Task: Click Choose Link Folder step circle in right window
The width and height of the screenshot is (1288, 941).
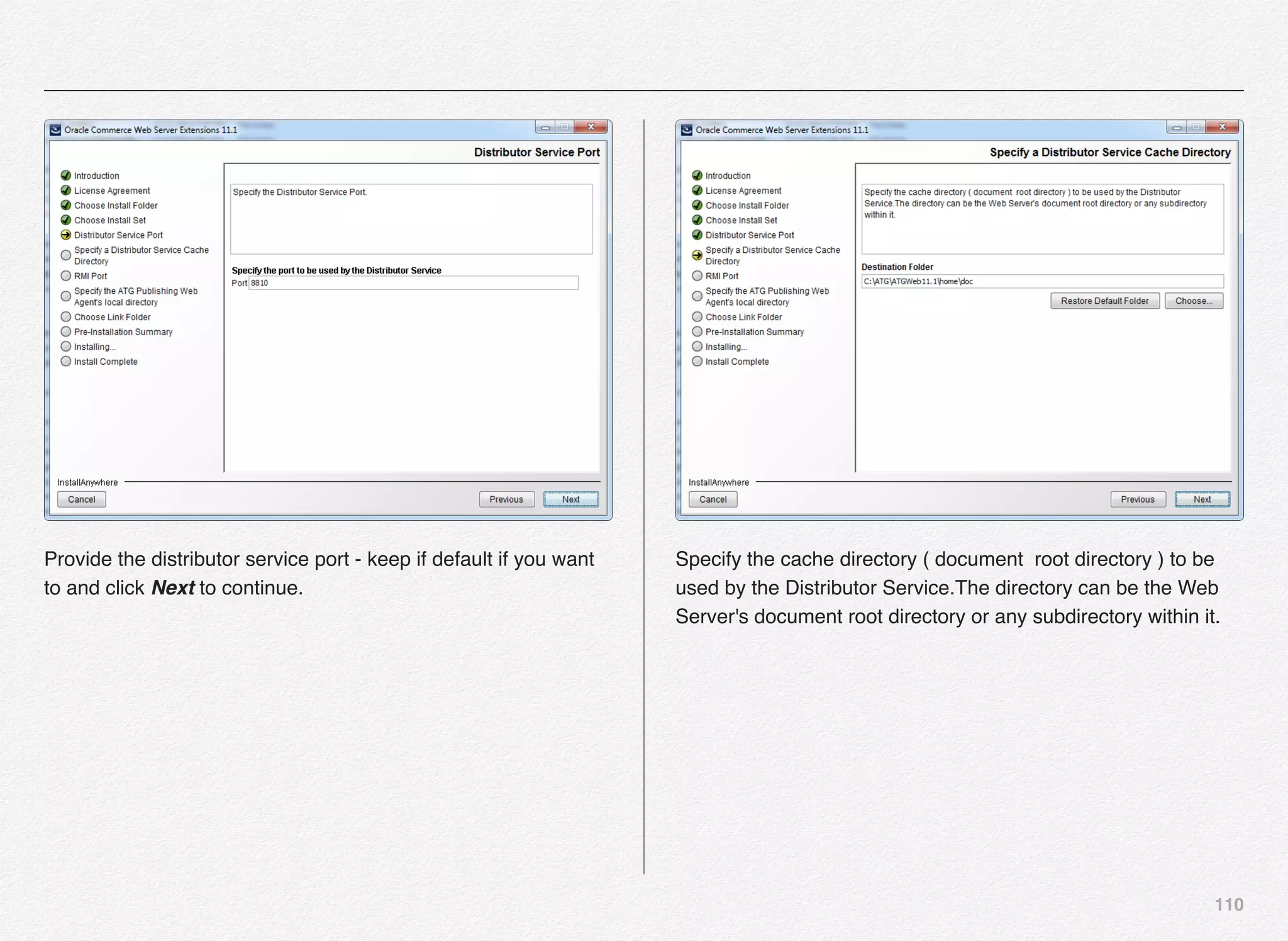Action: 697,317
